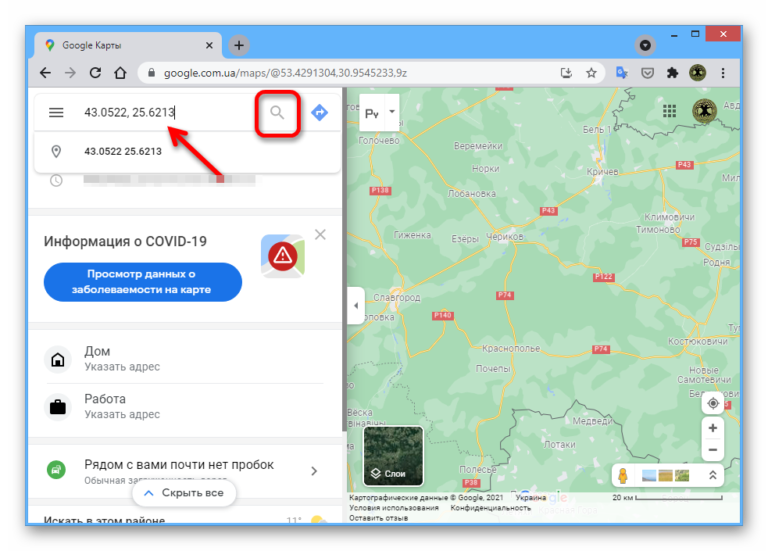Expand the traffic info chevron
Screen dimensions: 768x551
314,471
